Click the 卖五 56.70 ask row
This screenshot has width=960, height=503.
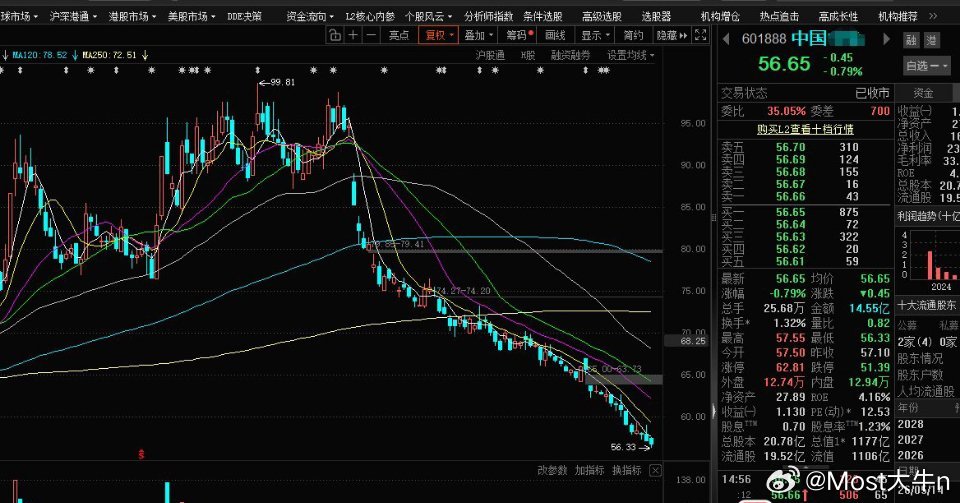click(804, 147)
